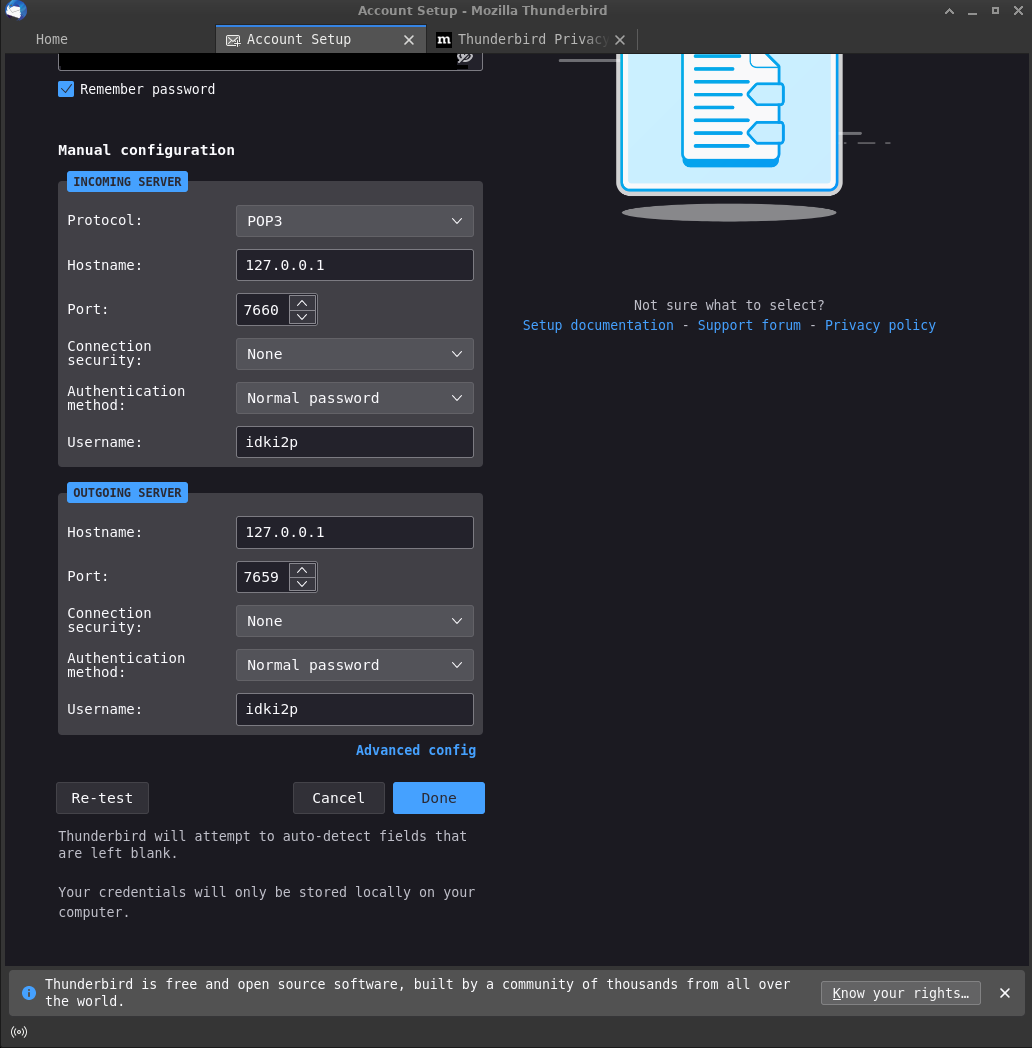Click the incoming Port 7660 field
This screenshot has width=1032, height=1048.
click(262, 309)
